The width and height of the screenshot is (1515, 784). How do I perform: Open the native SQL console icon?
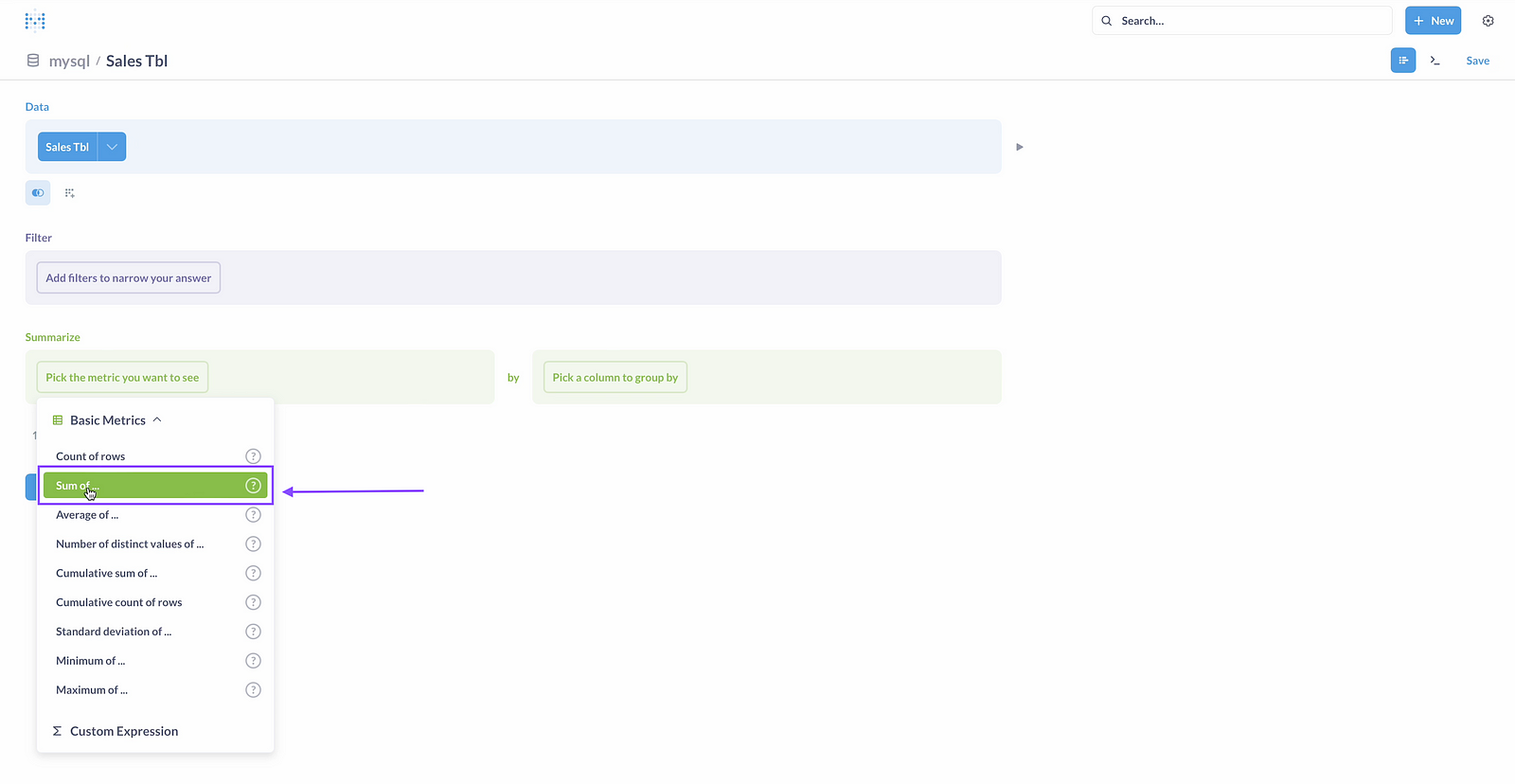pos(1435,61)
